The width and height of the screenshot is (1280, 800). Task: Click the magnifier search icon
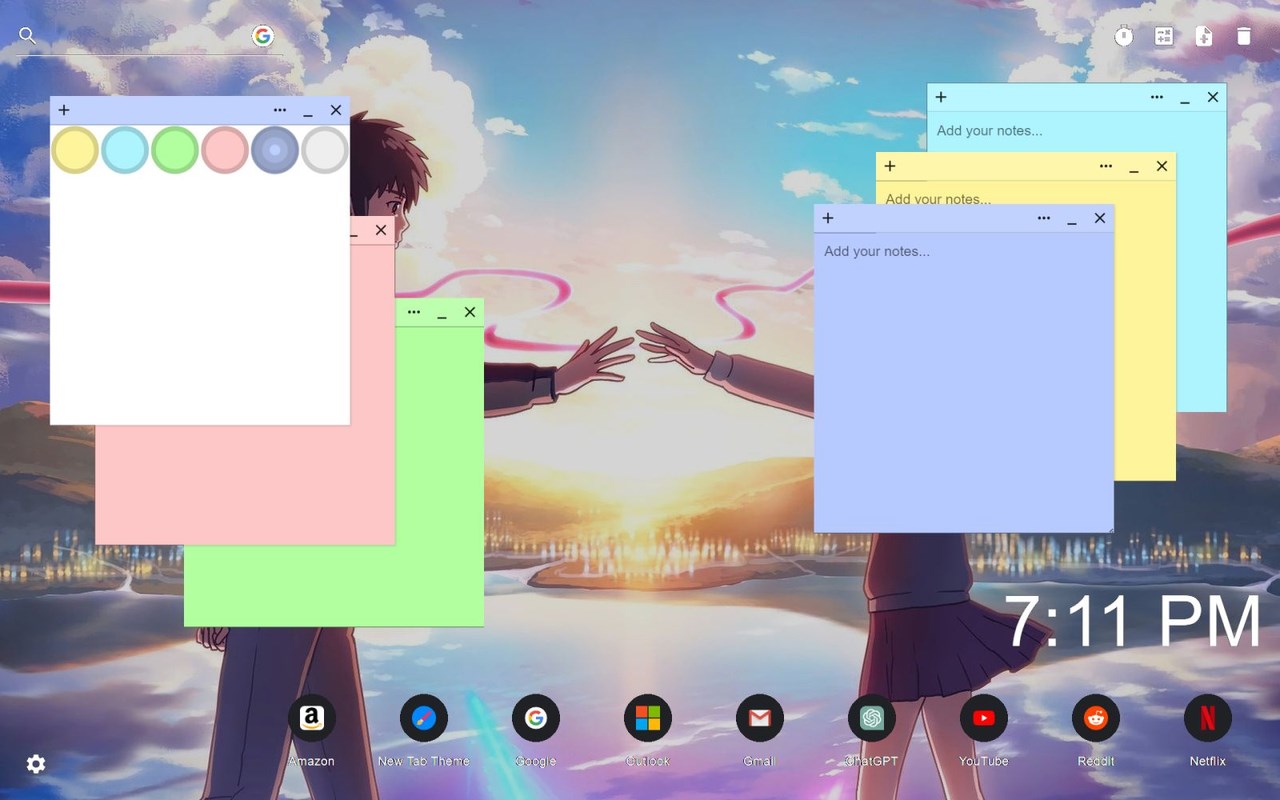28,36
